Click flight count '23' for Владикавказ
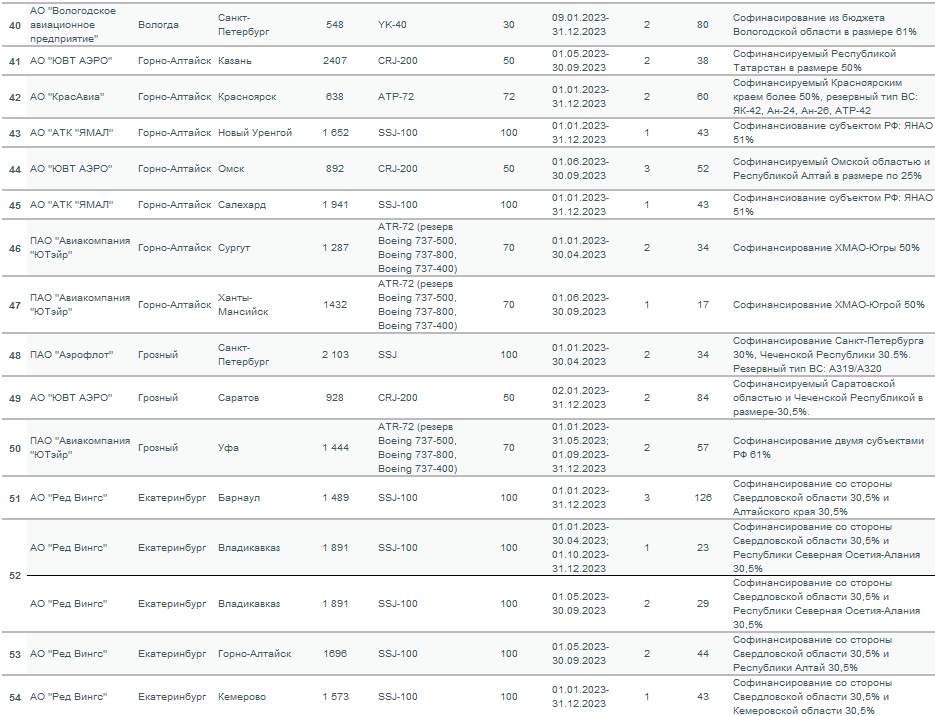The height and width of the screenshot is (716, 935). click(703, 548)
